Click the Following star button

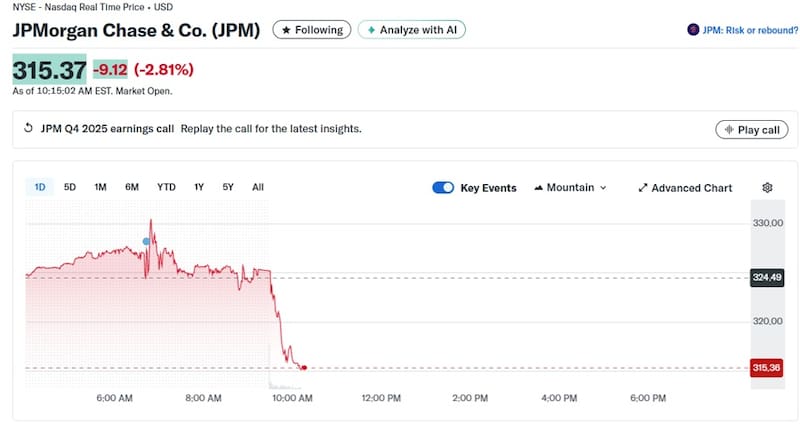(x=311, y=30)
